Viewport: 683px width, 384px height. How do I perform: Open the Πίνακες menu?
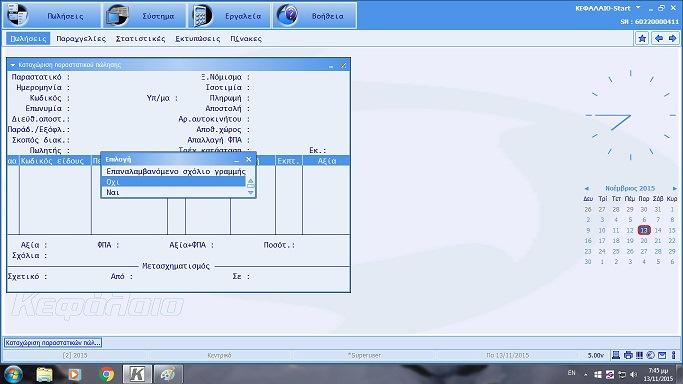click(x=246, y=38)
